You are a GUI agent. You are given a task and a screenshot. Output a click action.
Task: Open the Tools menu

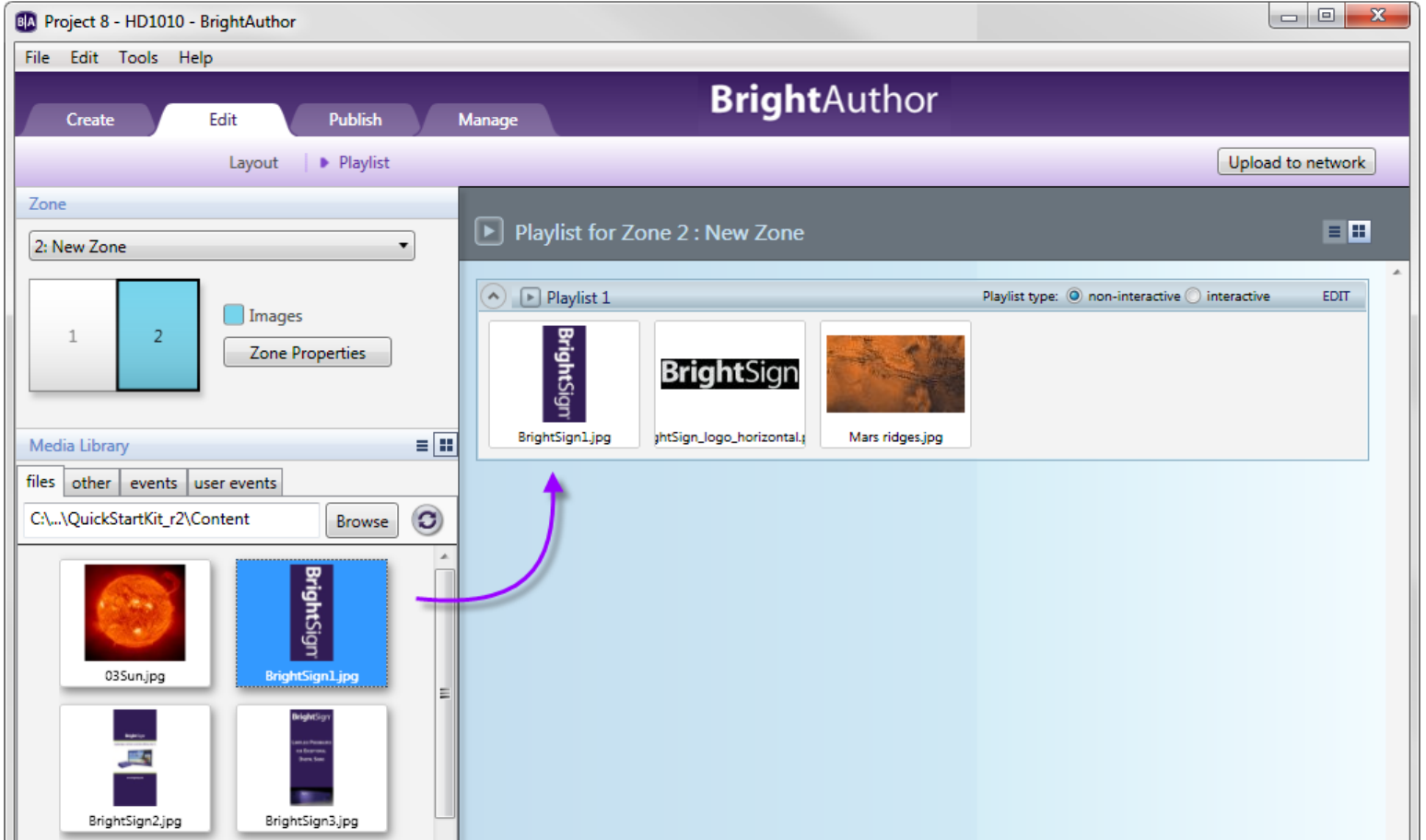click(x=138, y=57)
